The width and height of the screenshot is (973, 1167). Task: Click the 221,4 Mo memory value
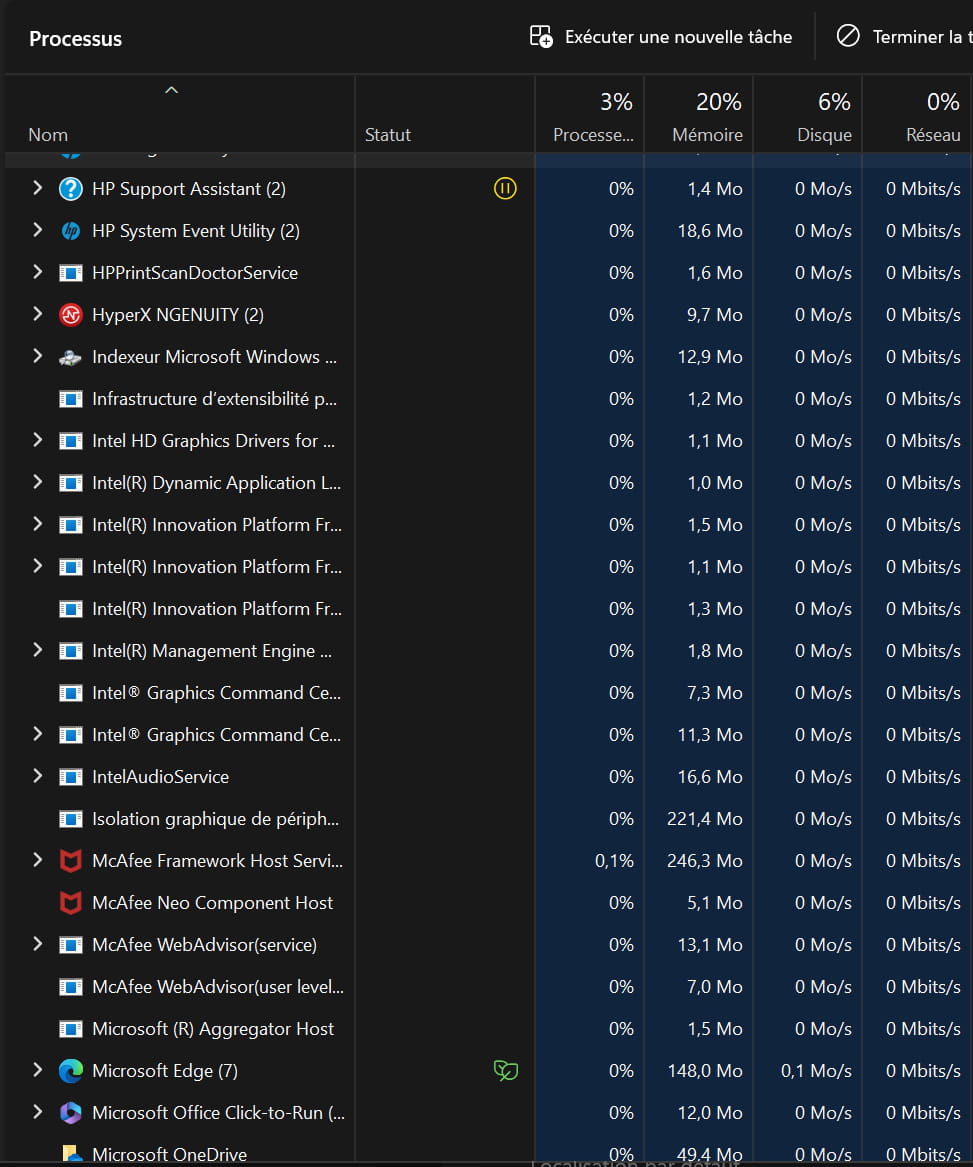(704, 819)
